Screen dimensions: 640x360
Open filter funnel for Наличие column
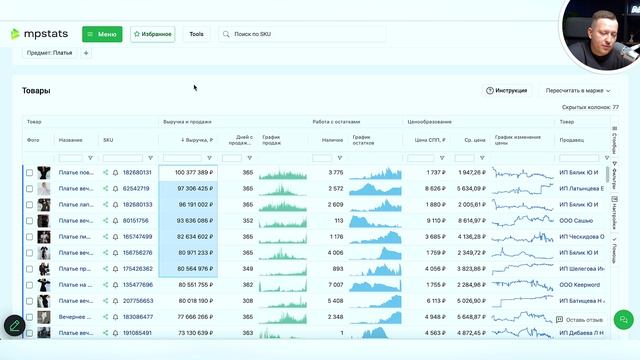(x=340, y=158)
